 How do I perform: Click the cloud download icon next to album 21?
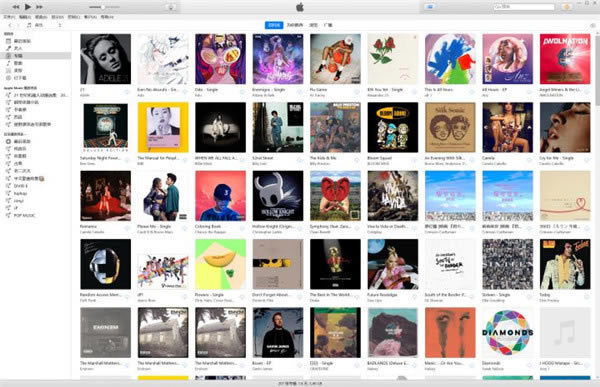pos(127,92)
